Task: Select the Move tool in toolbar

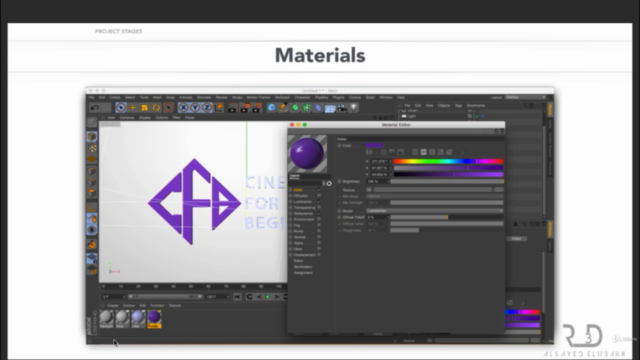Action: point(132,108)
